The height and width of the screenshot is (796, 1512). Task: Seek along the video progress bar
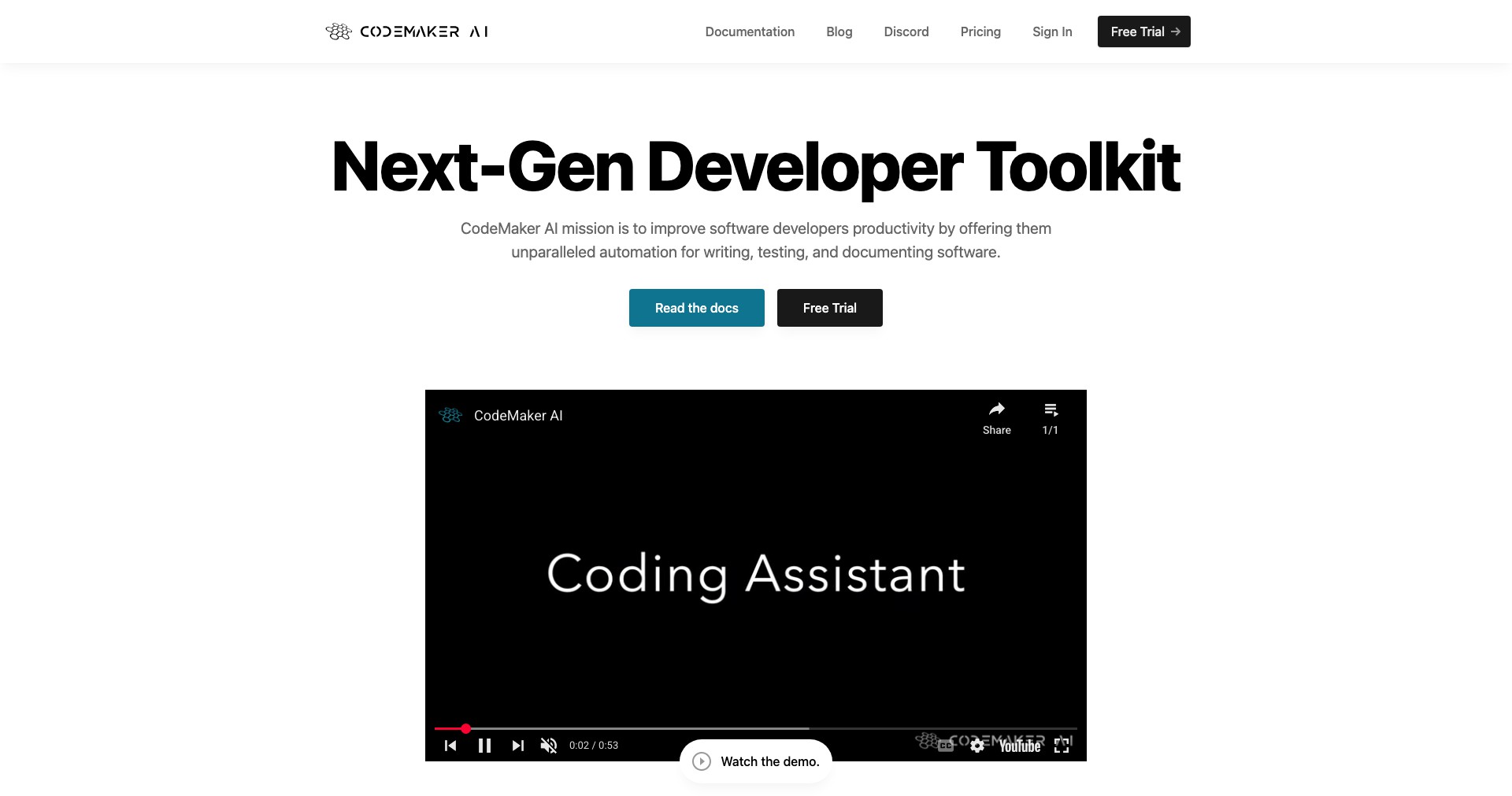click(x=756, y=728)
